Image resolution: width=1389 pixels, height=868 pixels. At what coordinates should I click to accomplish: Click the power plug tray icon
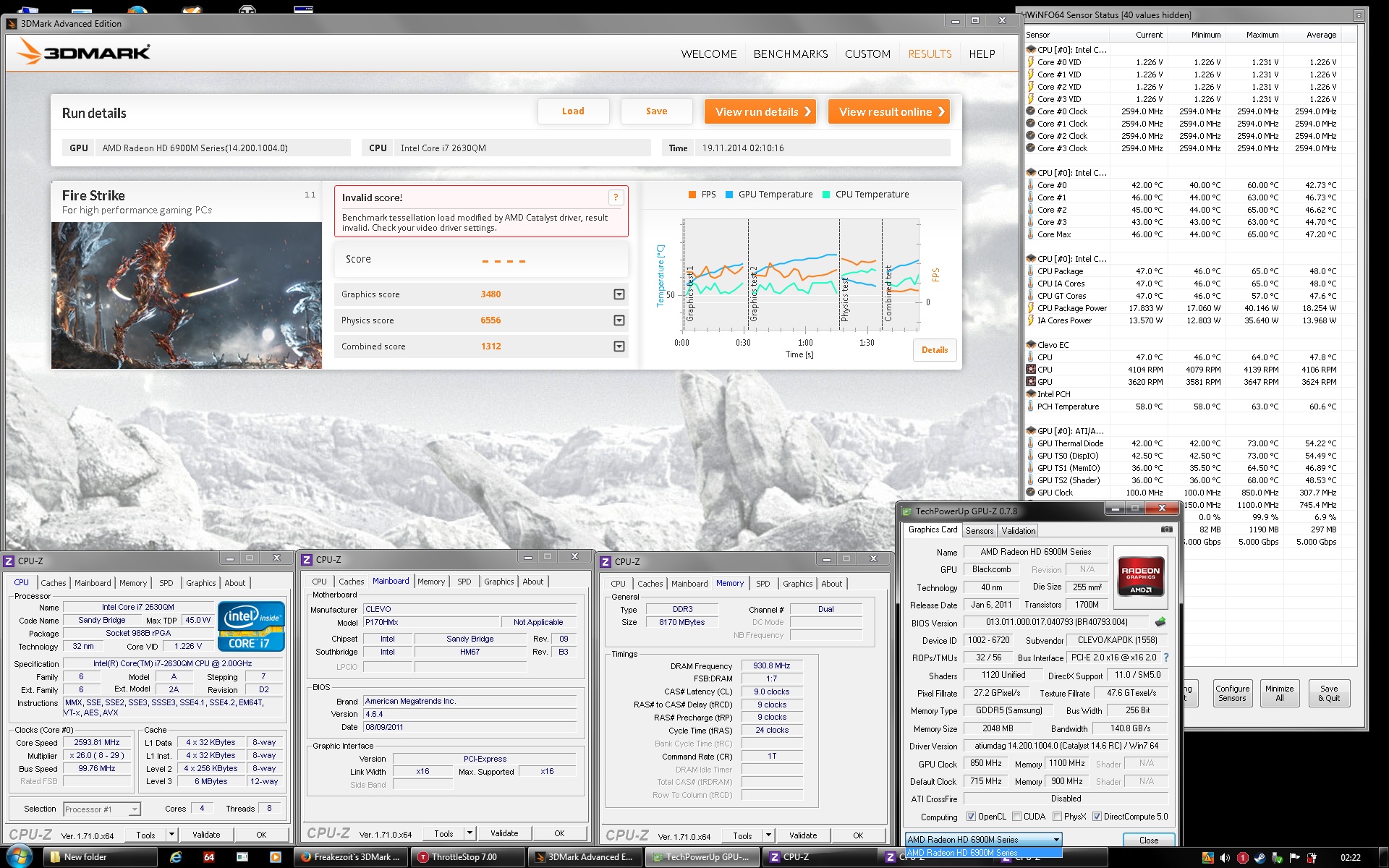pos(1313,858)
